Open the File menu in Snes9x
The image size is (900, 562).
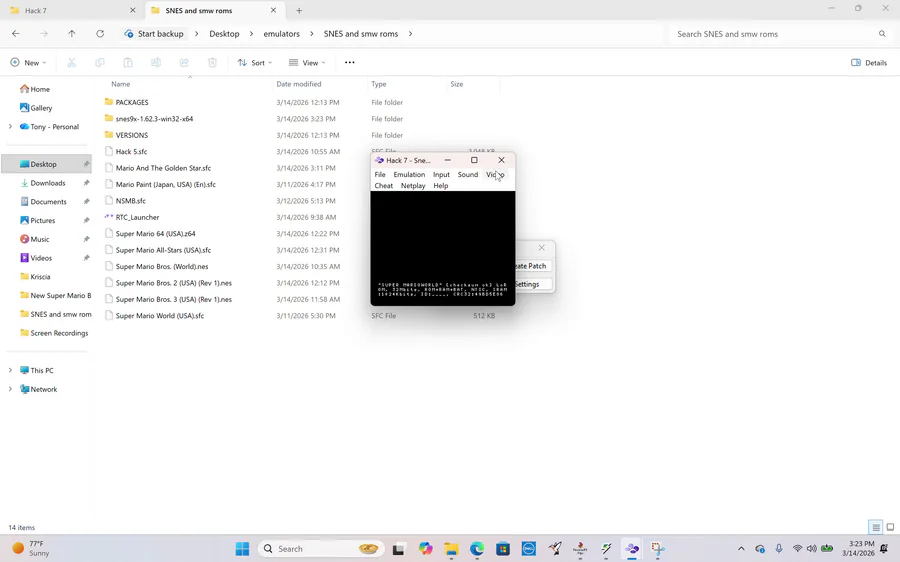click(380, 175)
